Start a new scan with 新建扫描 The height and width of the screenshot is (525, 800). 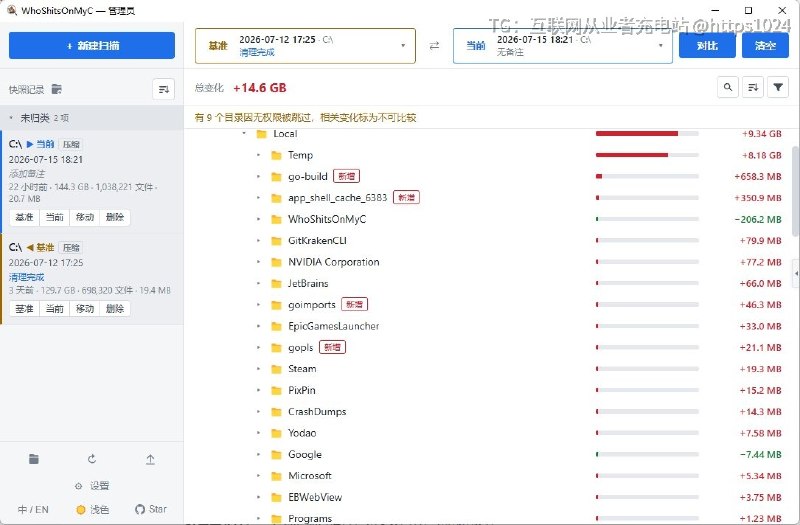coord(92,45)
